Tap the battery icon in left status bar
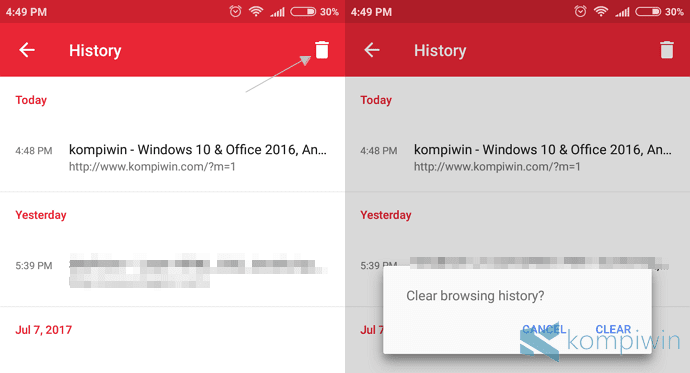690x373 pixels. coord(303,11)
